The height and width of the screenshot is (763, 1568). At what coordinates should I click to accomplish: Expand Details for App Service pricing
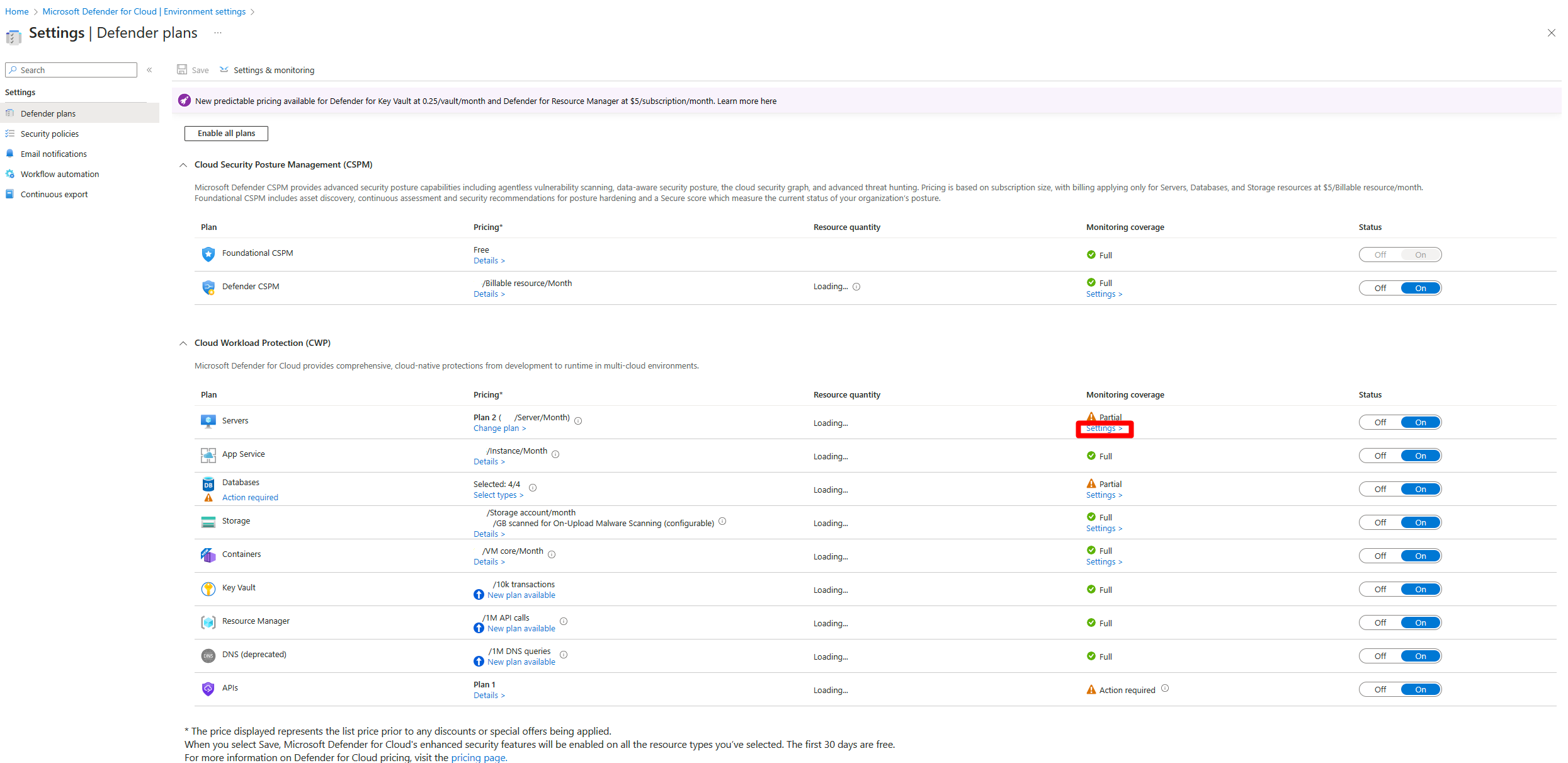(x=489, y=462)
